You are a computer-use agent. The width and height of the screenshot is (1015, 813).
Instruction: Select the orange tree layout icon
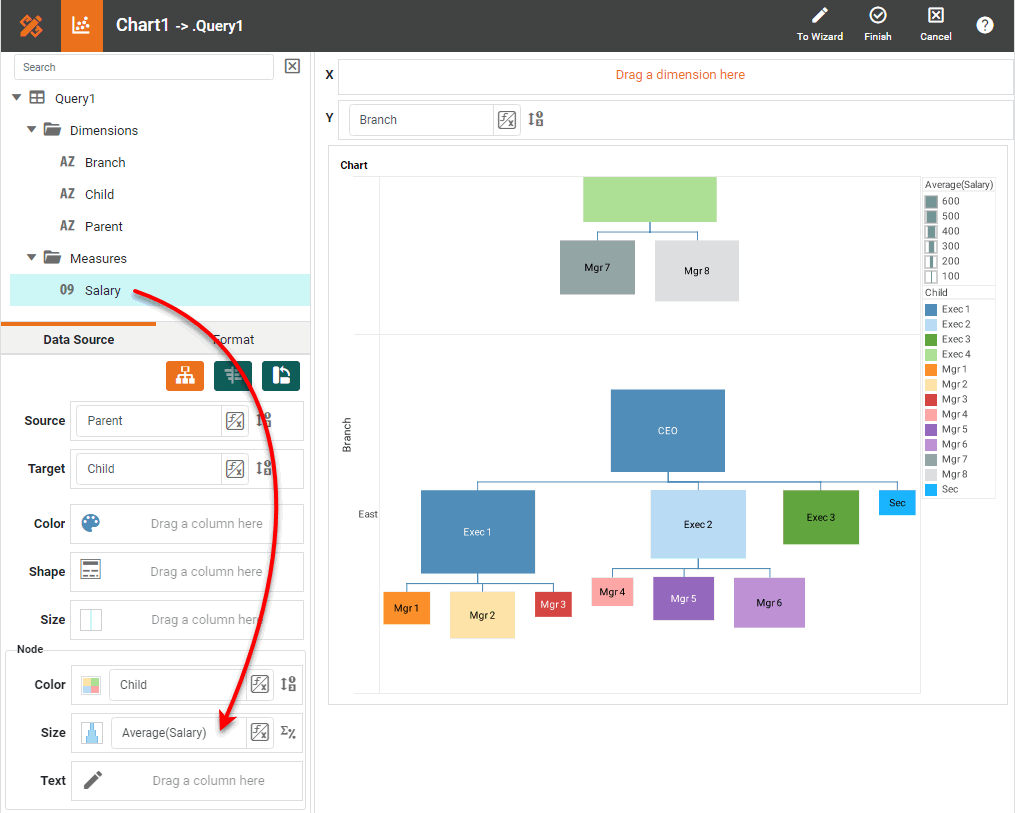(185, 375)
